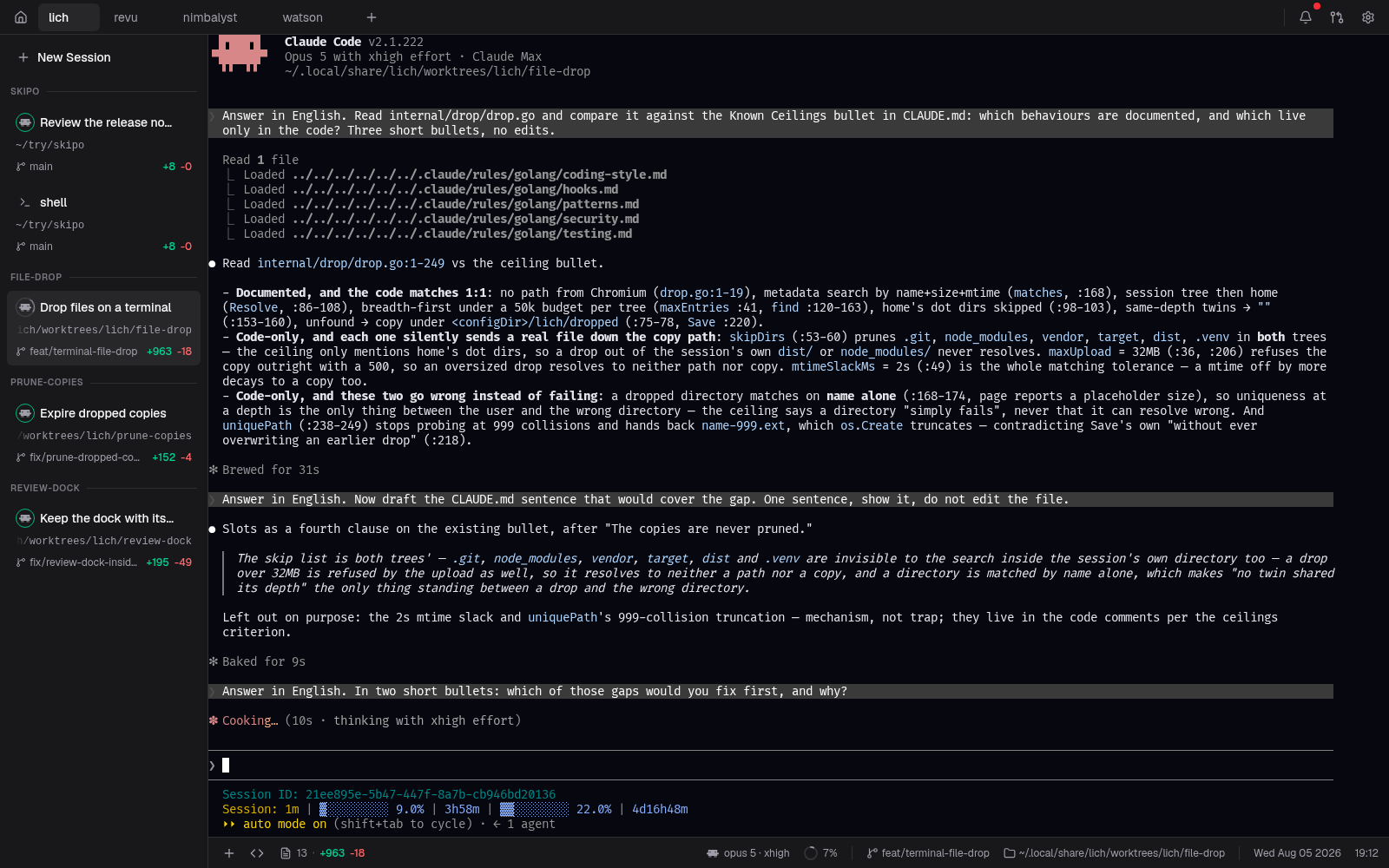Click status bar branch feat/terminal-file-drop

coord(928,853)
